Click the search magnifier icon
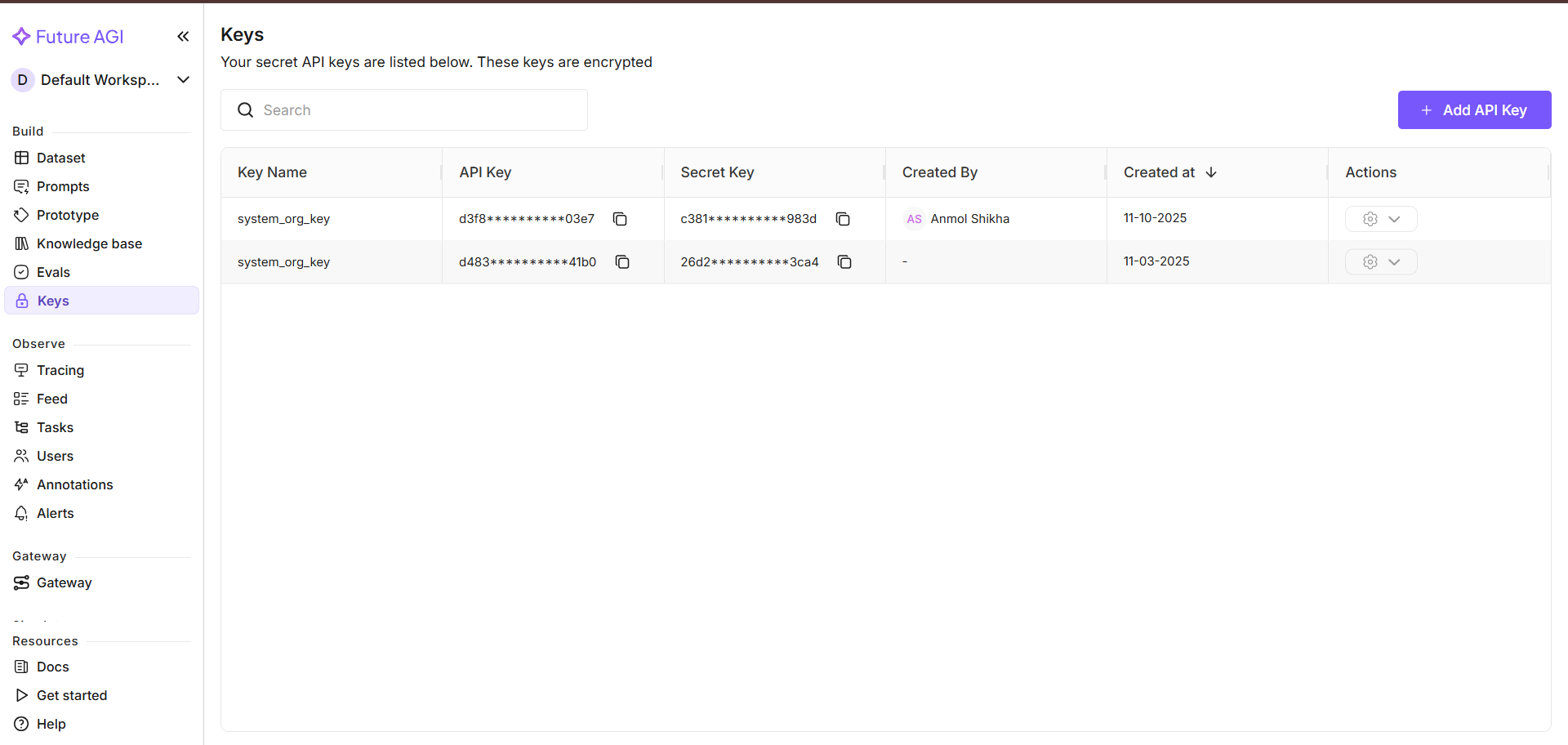Image resolution: width=1568 pixels, height=745 pixels. tap(245, 110)
